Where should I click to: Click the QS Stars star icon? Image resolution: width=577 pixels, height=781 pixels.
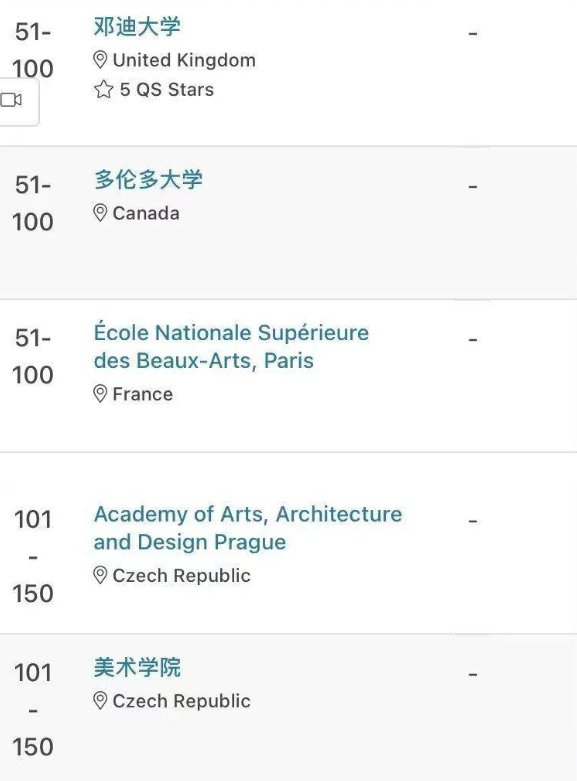click(104, 90)
